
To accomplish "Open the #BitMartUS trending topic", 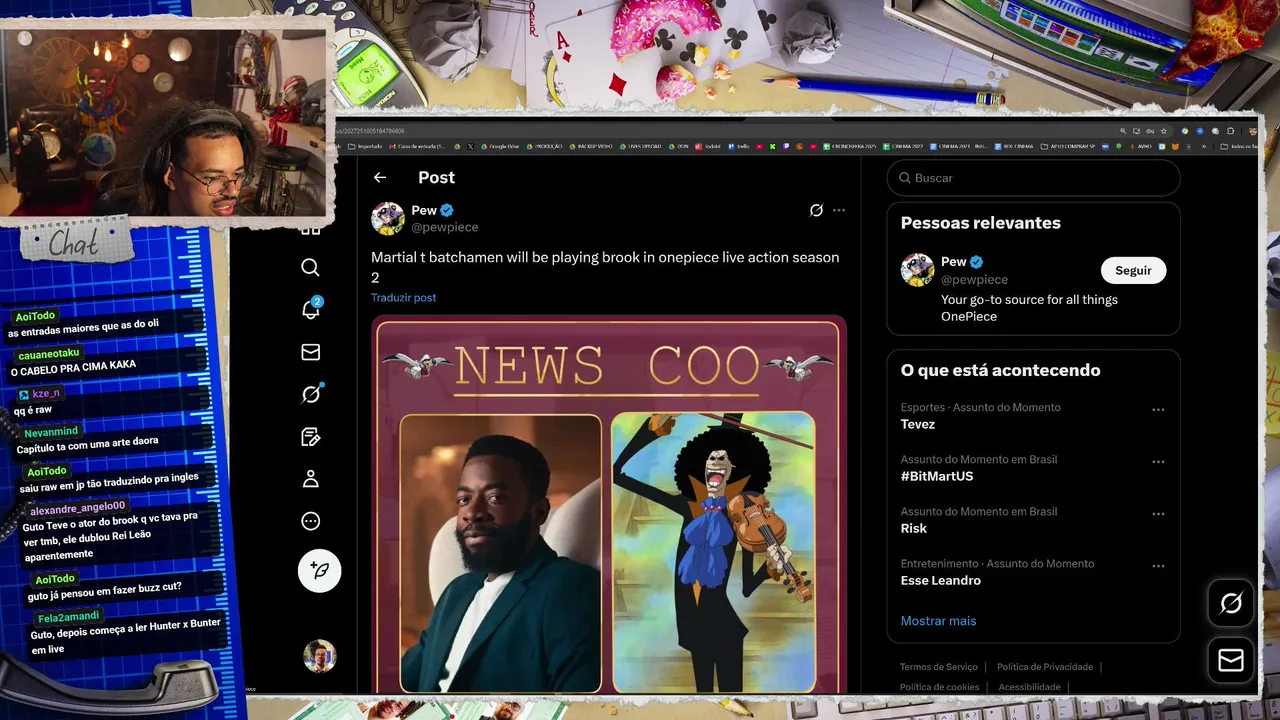I will click(937, 476).
